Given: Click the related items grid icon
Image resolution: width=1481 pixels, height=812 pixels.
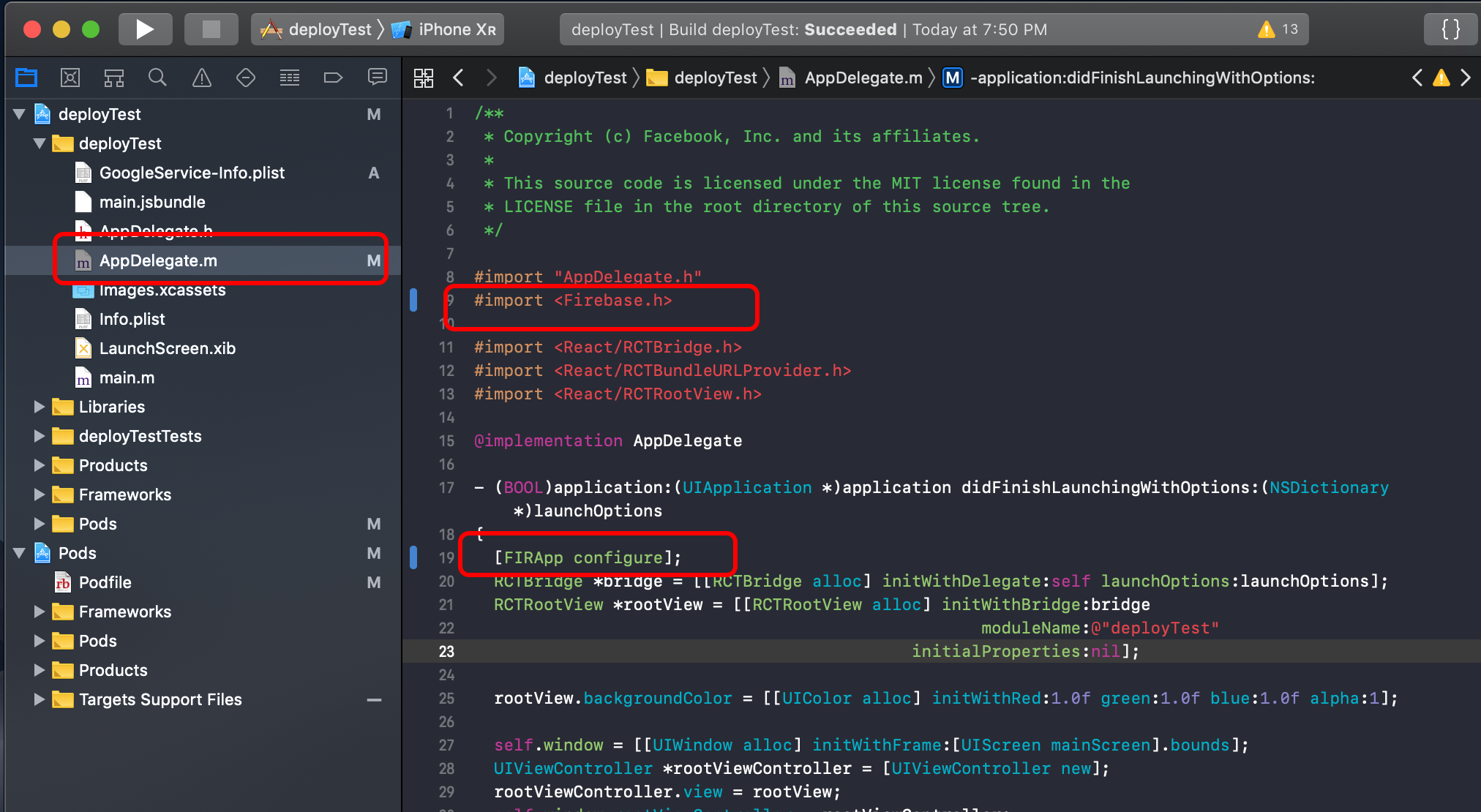Looking at the screenshot, I should [x=424, y=78].
